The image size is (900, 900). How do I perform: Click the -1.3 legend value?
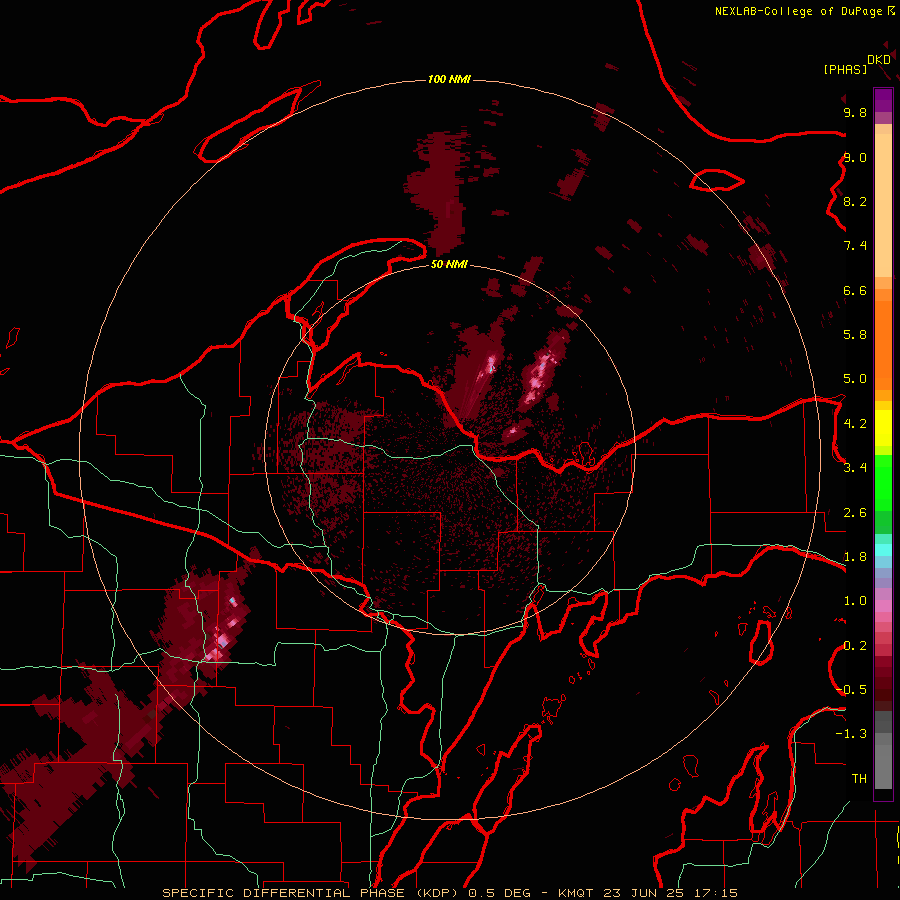click(x=852, y=734)
